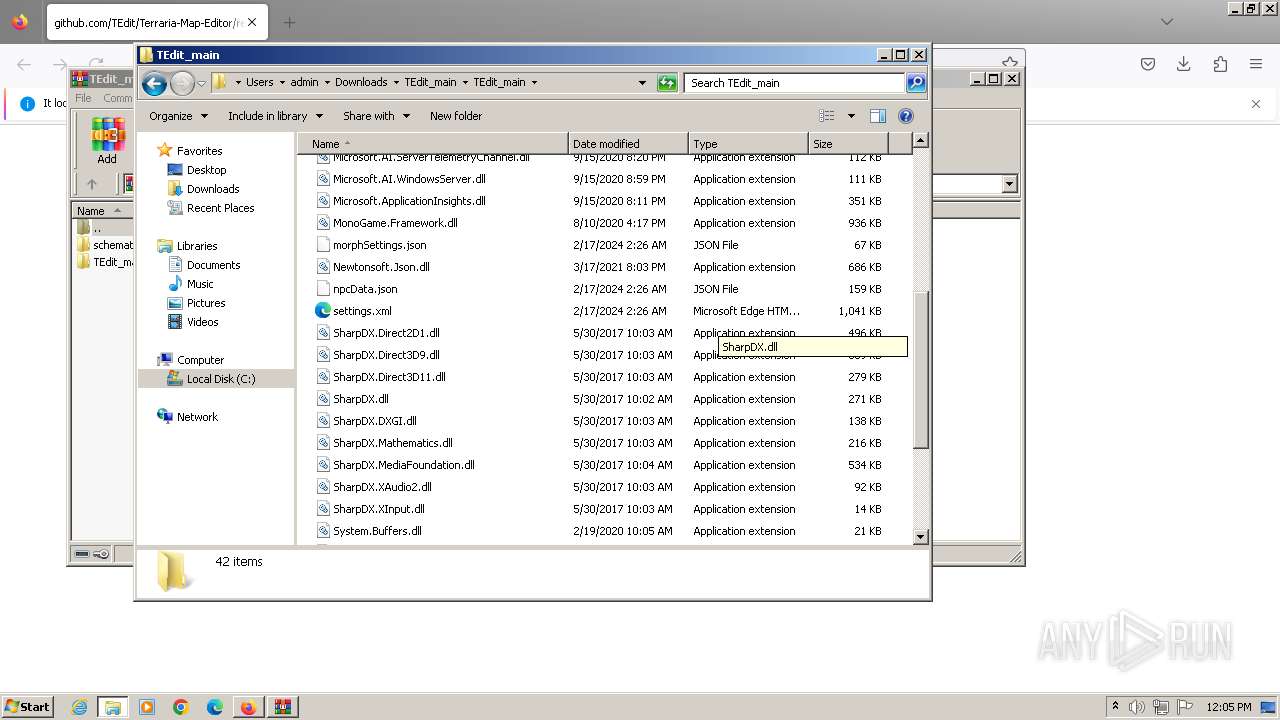Select Music library
The height and width of the screenshot is (720, 1280).
tap(200, 284)
